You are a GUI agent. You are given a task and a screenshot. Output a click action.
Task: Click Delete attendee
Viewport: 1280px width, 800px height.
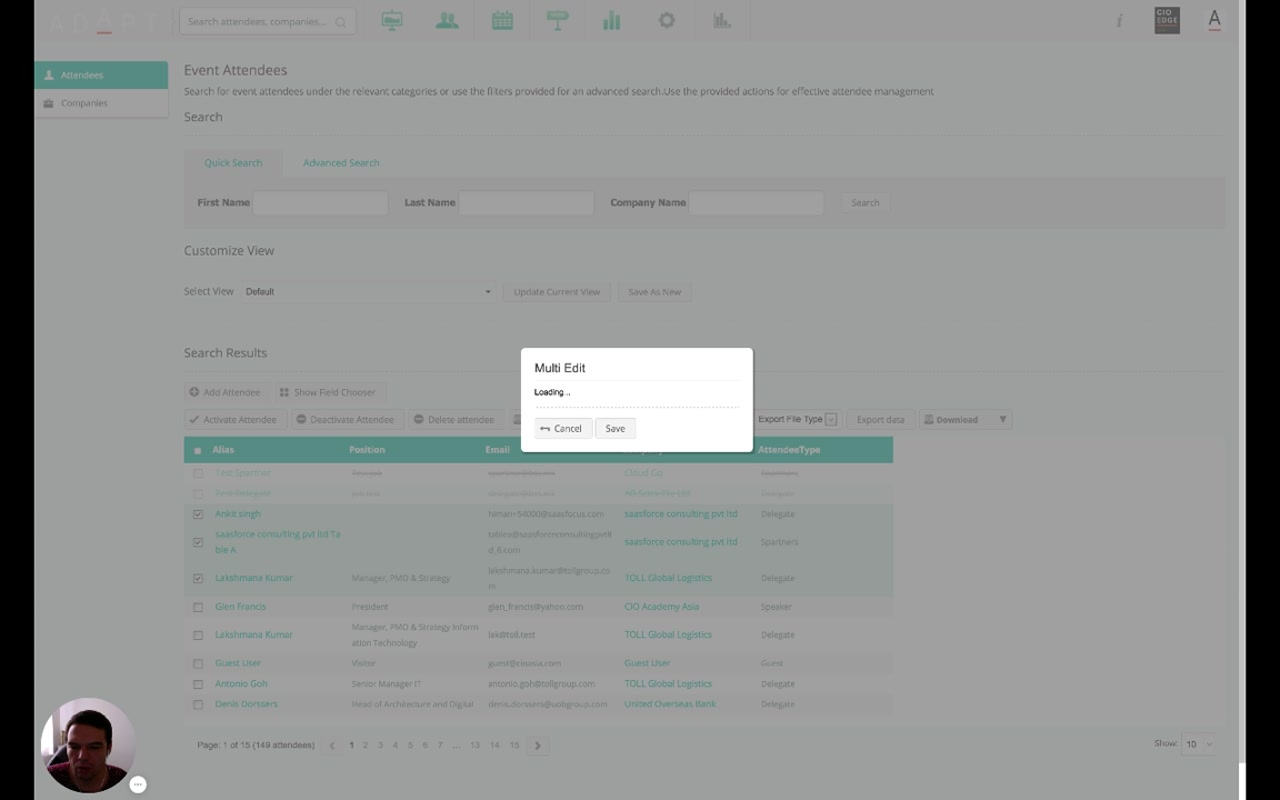pyautogui.click(x=455, y=420)
